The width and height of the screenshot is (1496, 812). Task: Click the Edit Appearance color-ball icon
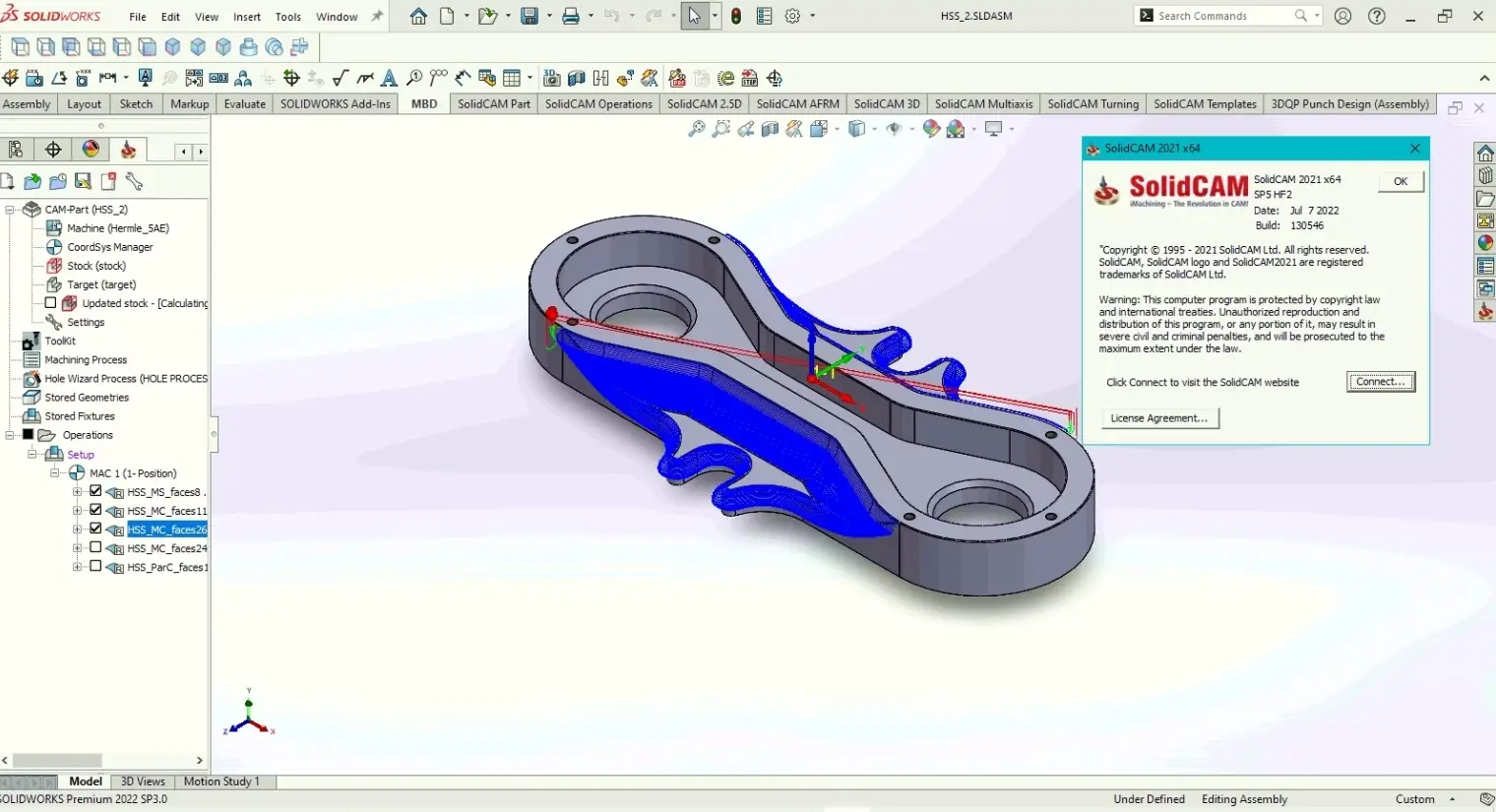tap(931, 129)
